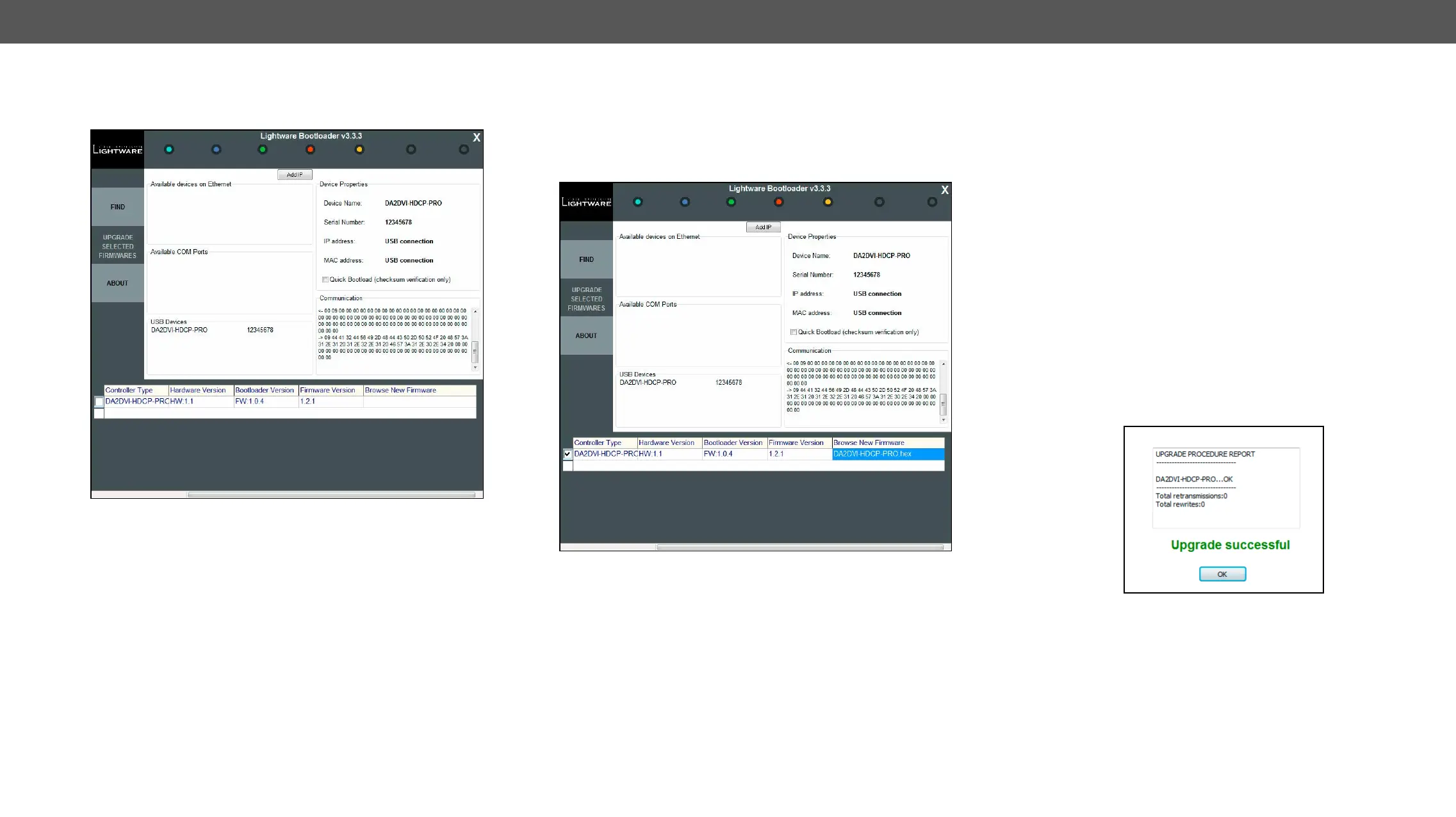Tick the empty second-row checkbox in right window

pos(568,466)
